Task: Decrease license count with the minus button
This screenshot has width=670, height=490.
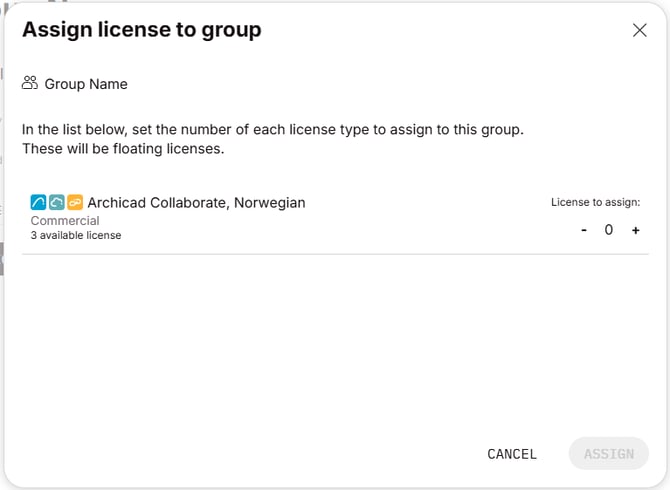Action: click(x=584, y=230)
